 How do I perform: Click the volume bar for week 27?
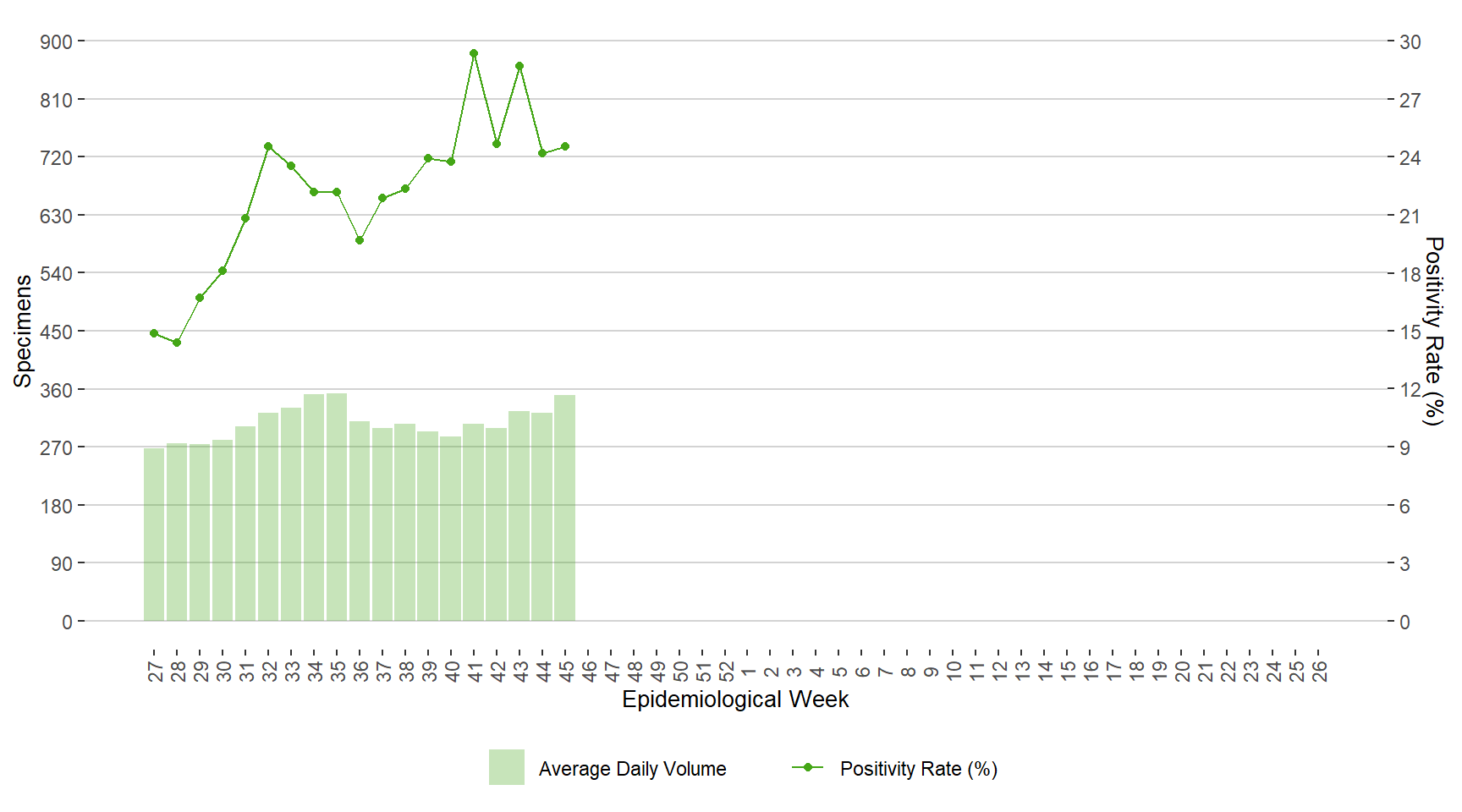point(154,535)
